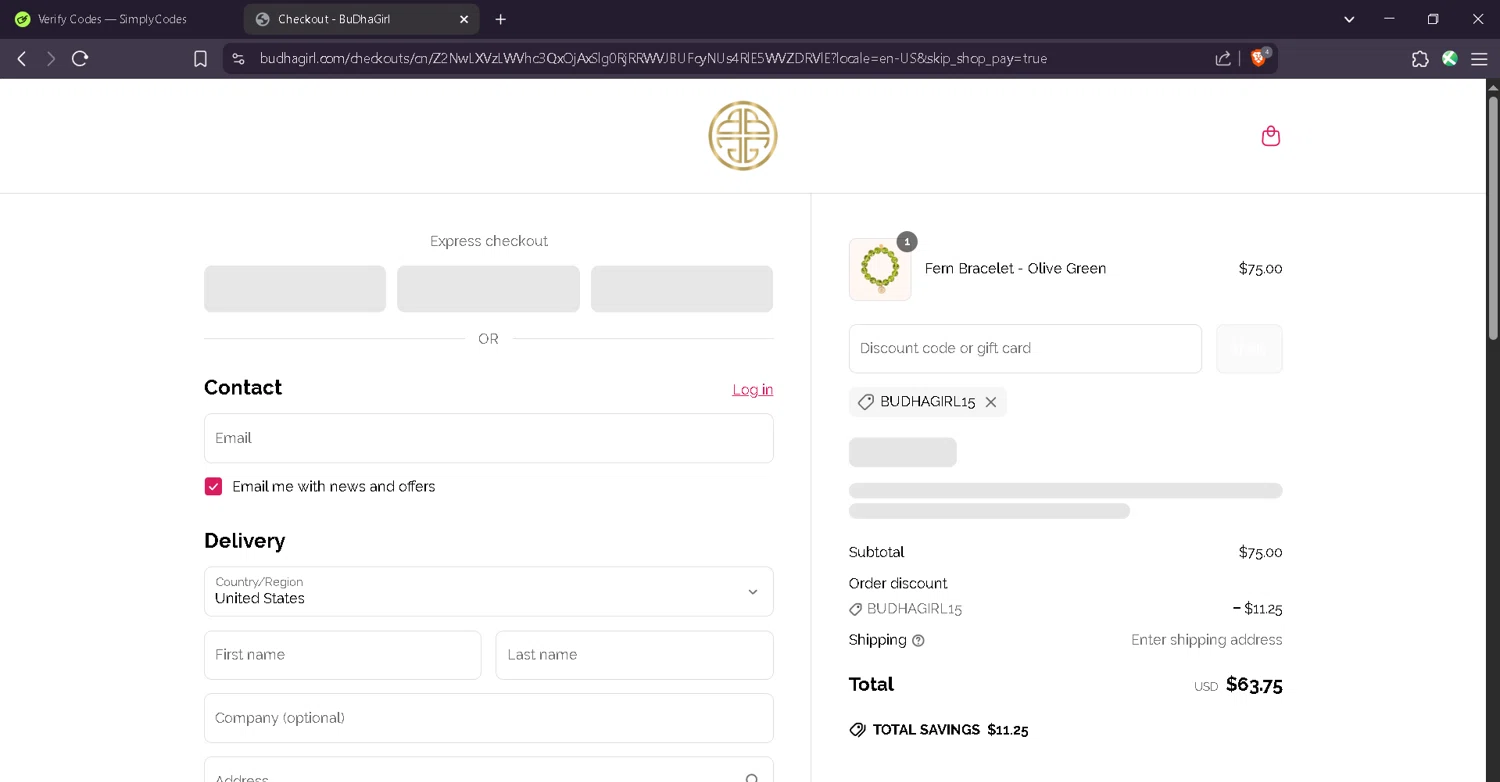Screen dimensions: 1500x782
Task: Click the Last name field
Action: coord(635,655)
